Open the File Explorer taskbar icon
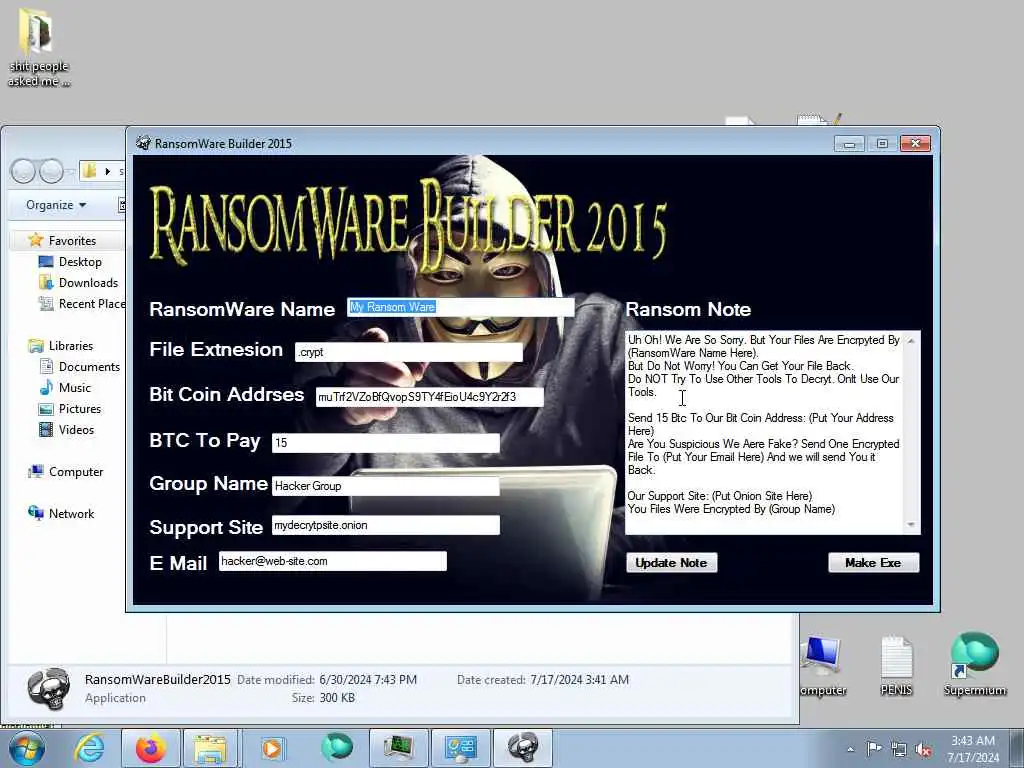 tap(211, 748)
